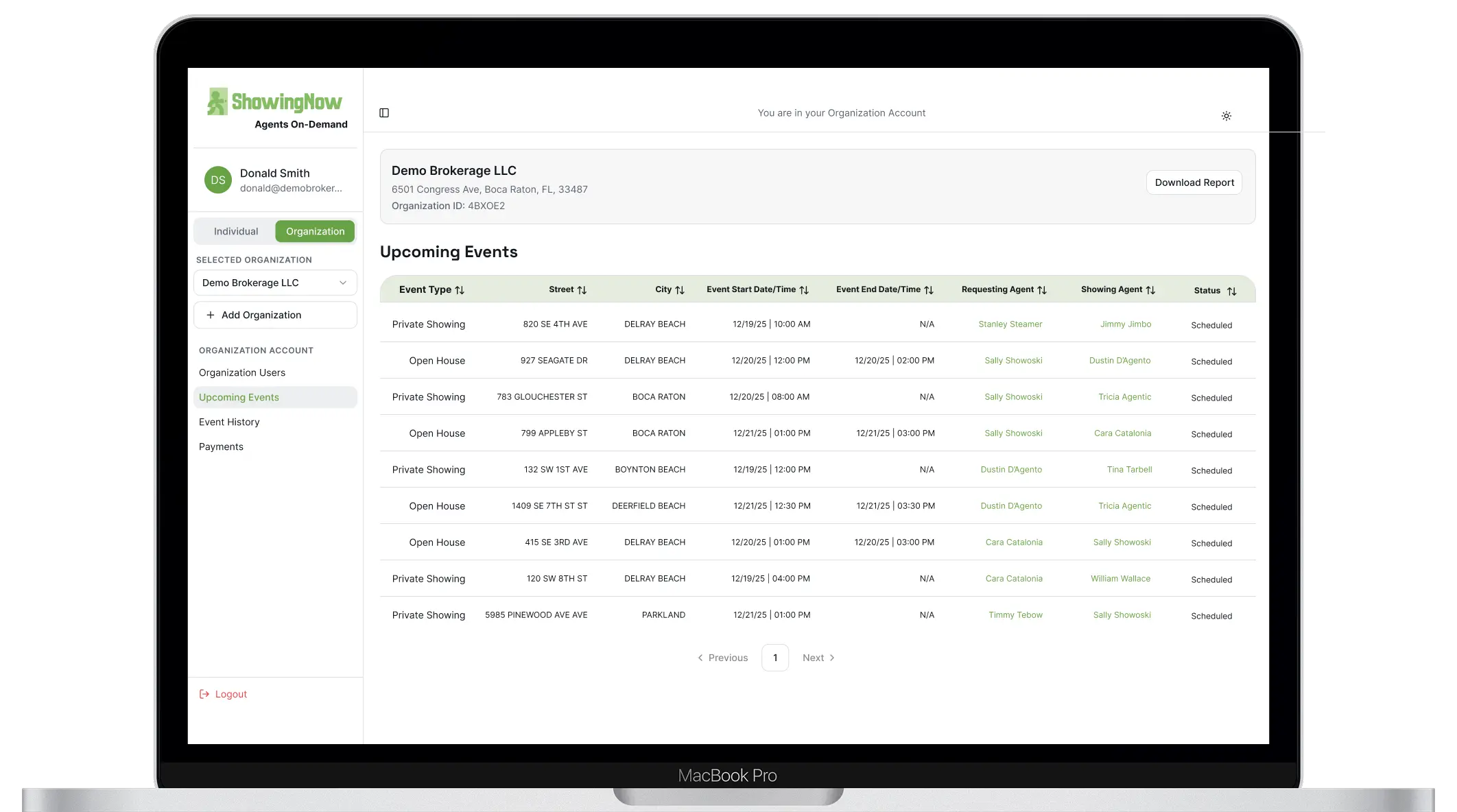Click the Download Report button

1194,182
